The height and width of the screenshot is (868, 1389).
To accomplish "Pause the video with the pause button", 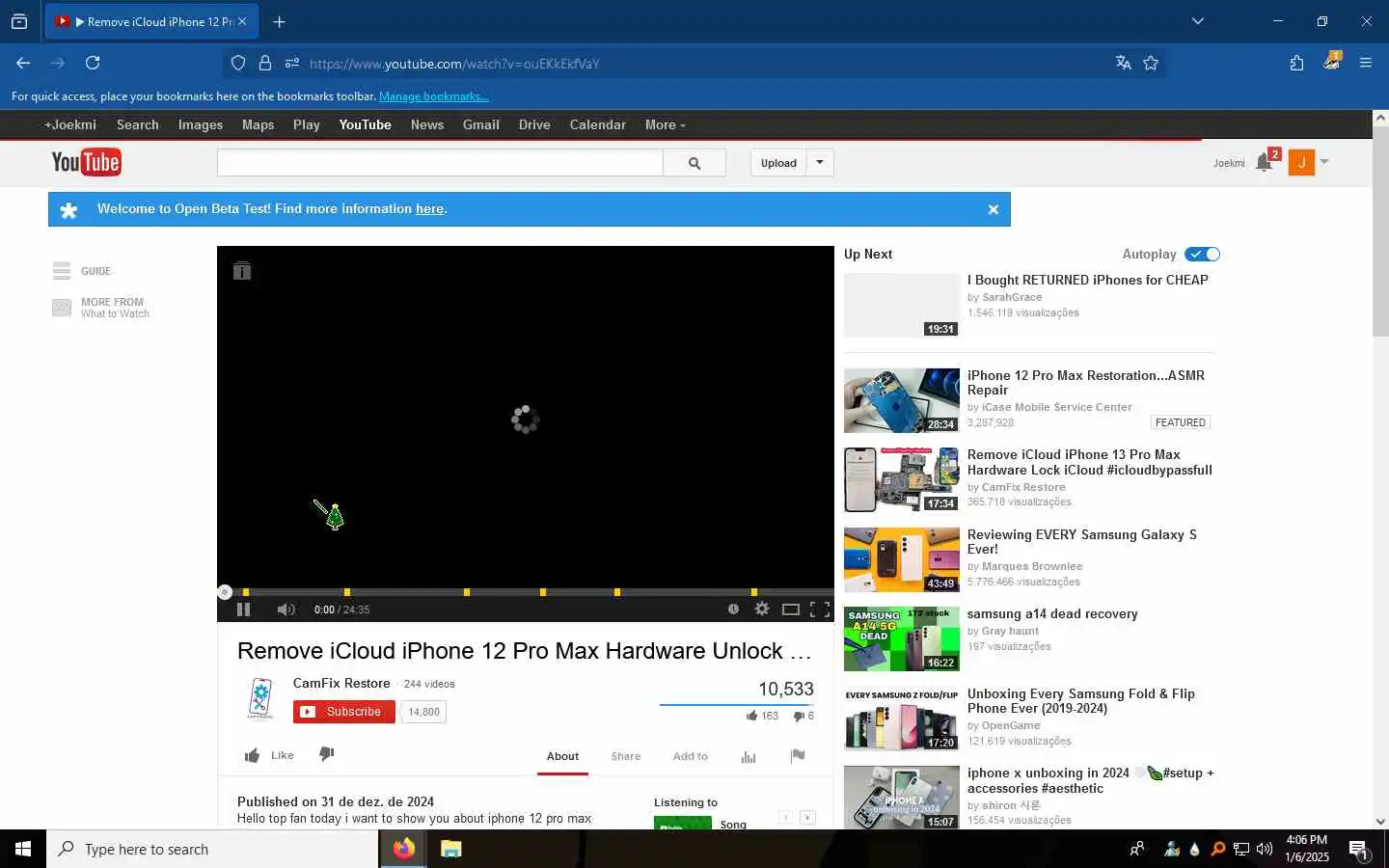I will point(243,610).
